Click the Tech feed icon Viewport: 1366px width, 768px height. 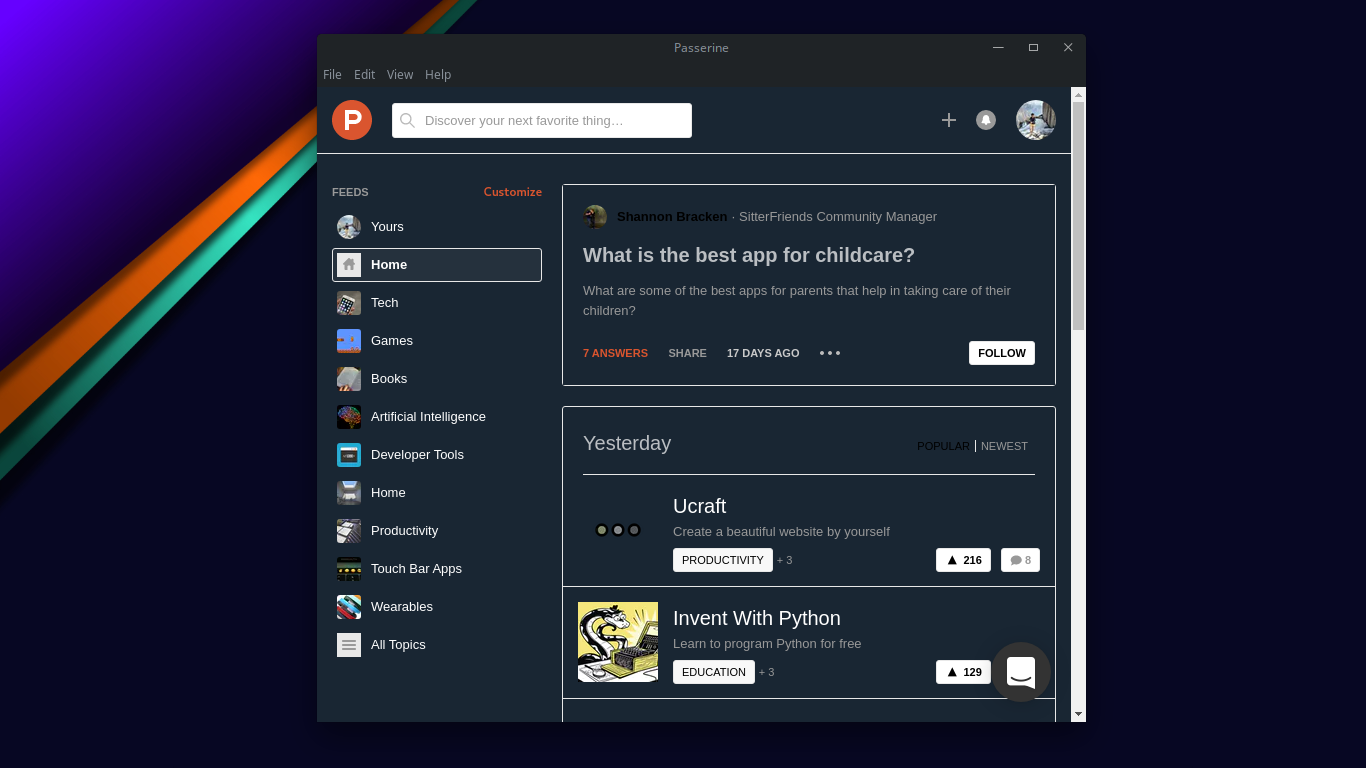tap(349, 303)
